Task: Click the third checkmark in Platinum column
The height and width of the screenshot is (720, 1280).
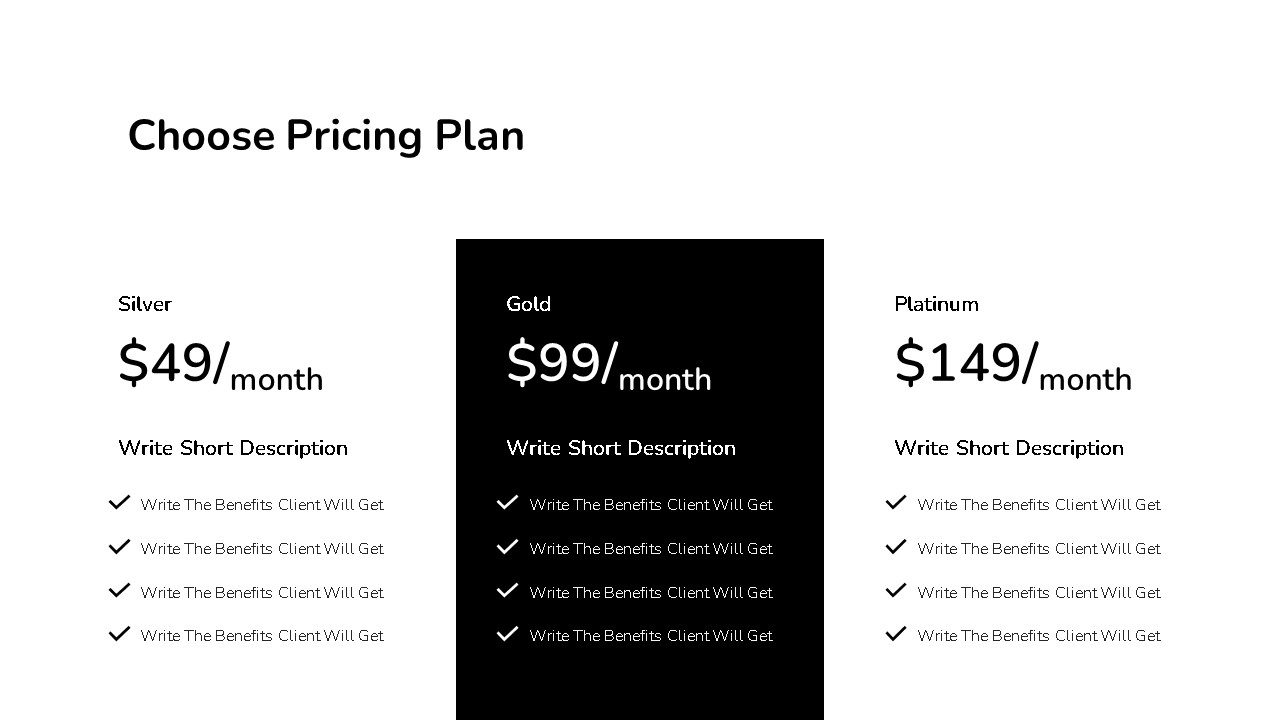Action: [896, 590]
